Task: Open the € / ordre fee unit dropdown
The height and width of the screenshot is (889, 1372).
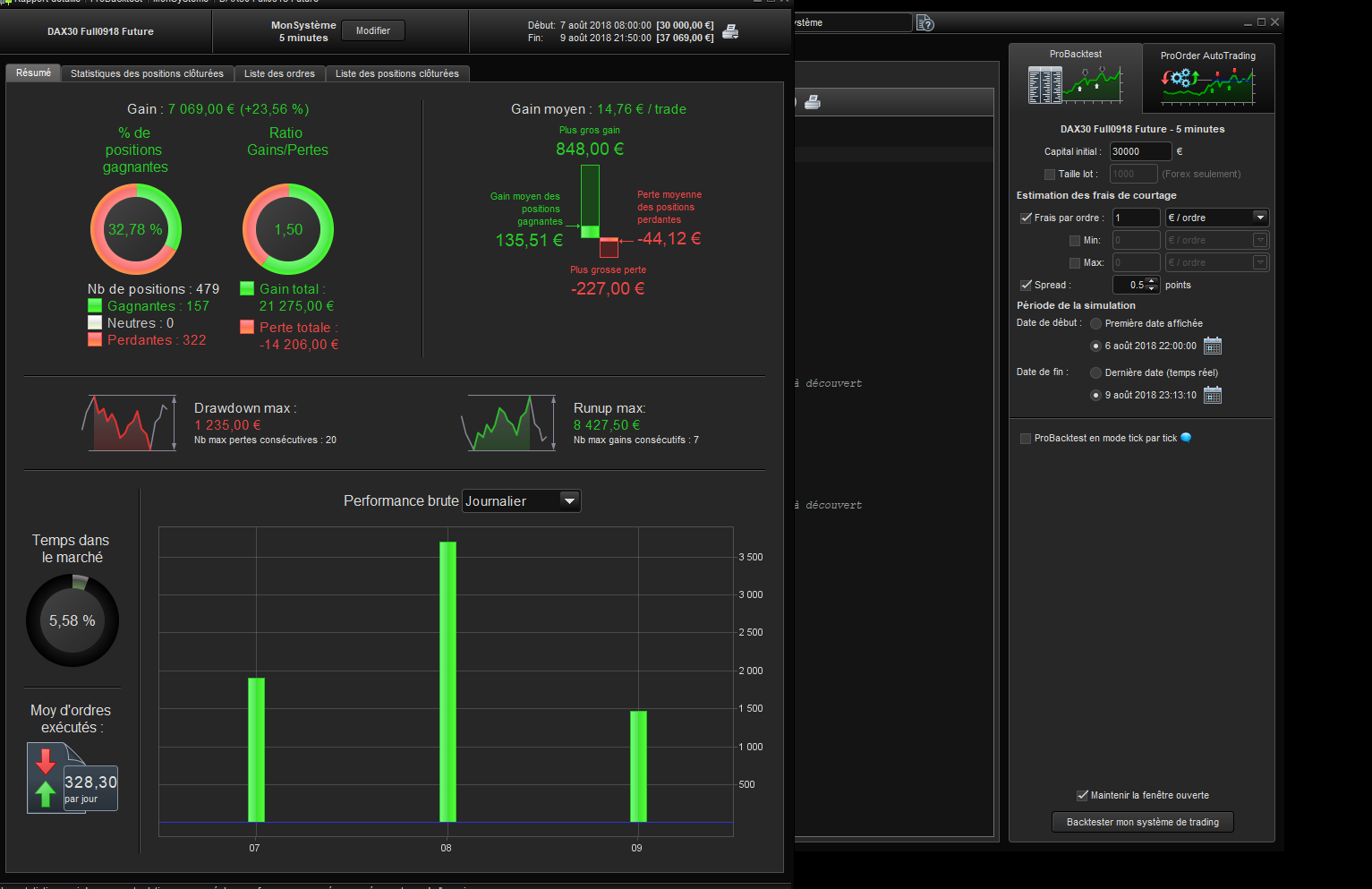Action: click(1217, 218)
